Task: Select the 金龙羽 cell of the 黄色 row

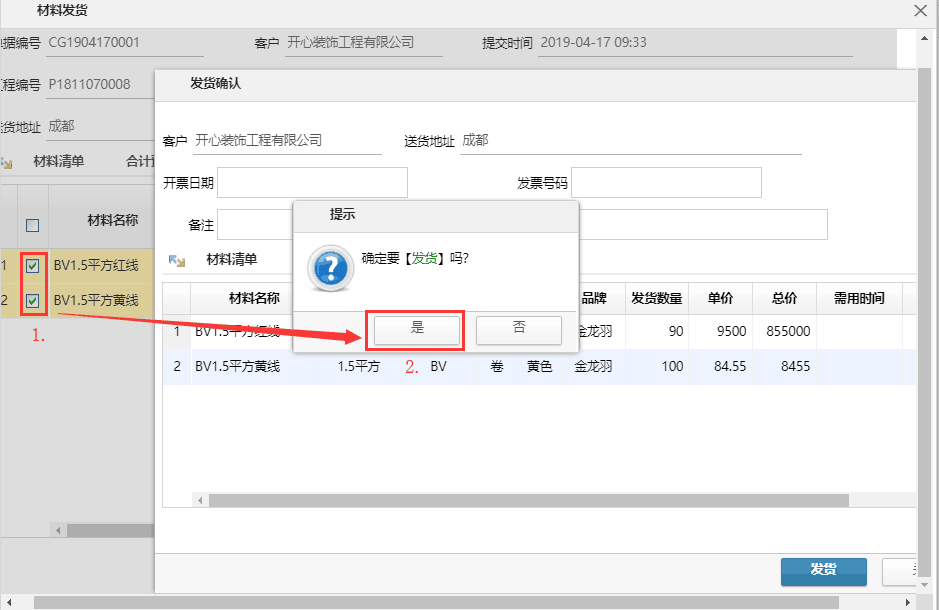Action: pos(593,367)
